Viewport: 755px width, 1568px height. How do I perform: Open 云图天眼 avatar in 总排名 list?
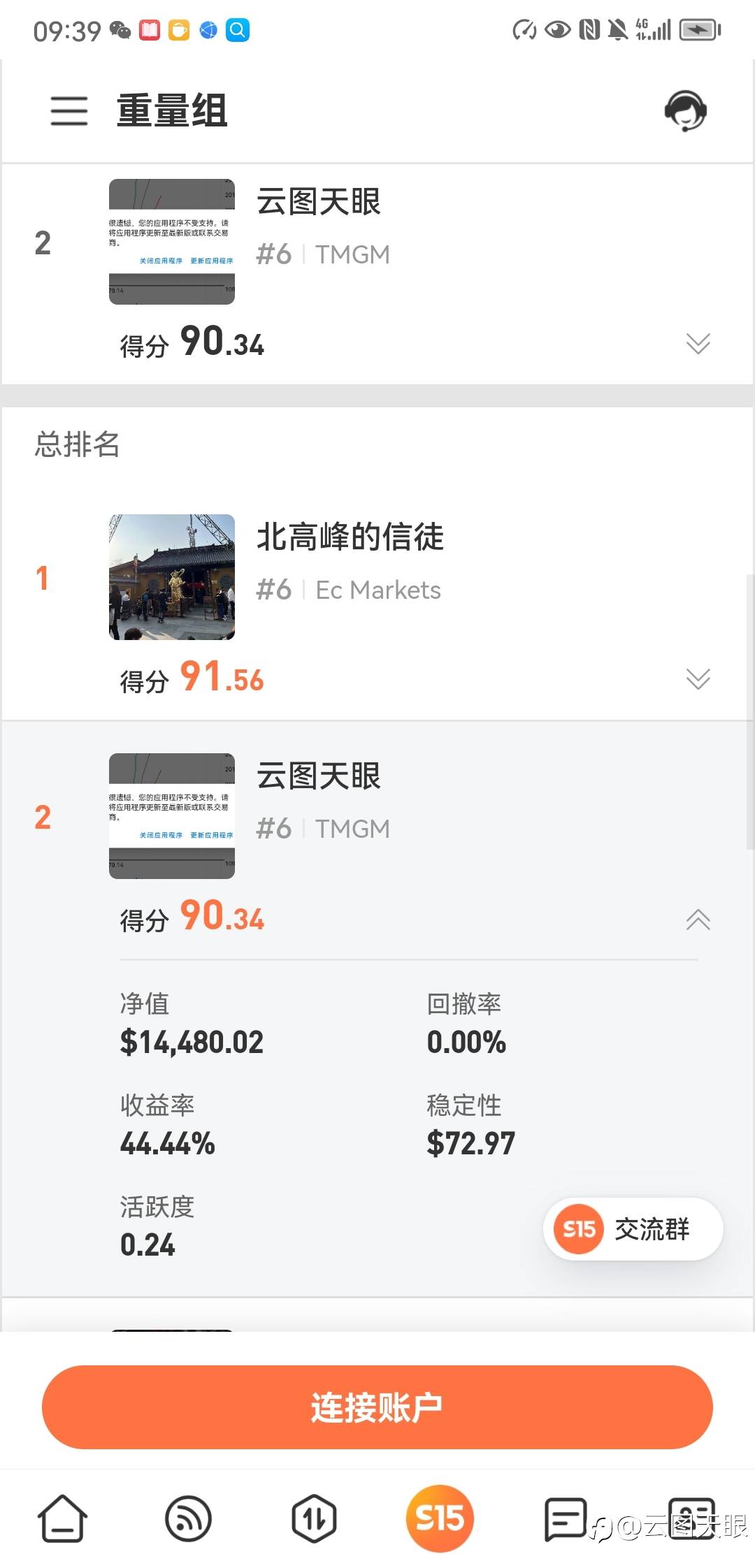[x=172, y=815]
